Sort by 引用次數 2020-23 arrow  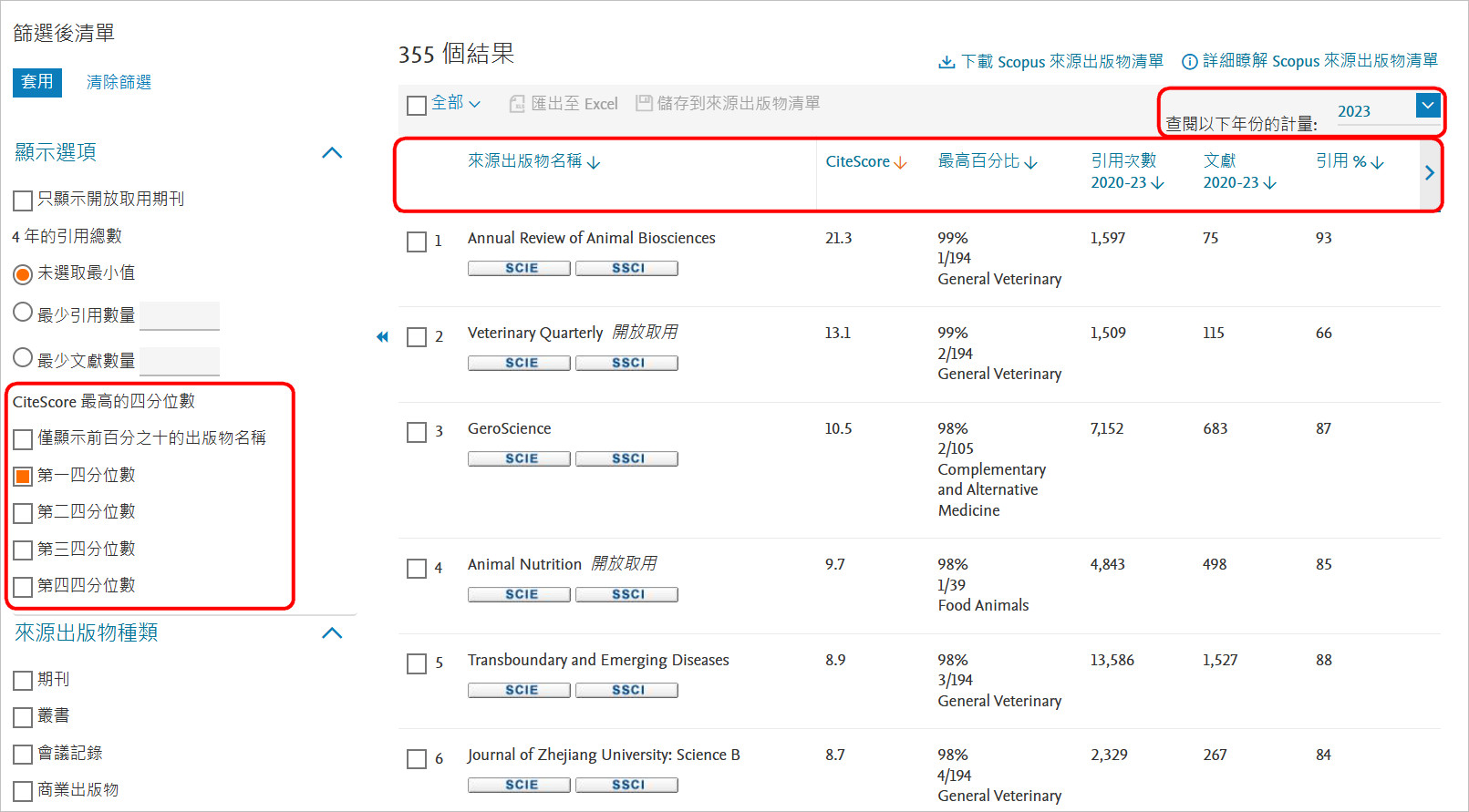click(x=1157, y=183)
